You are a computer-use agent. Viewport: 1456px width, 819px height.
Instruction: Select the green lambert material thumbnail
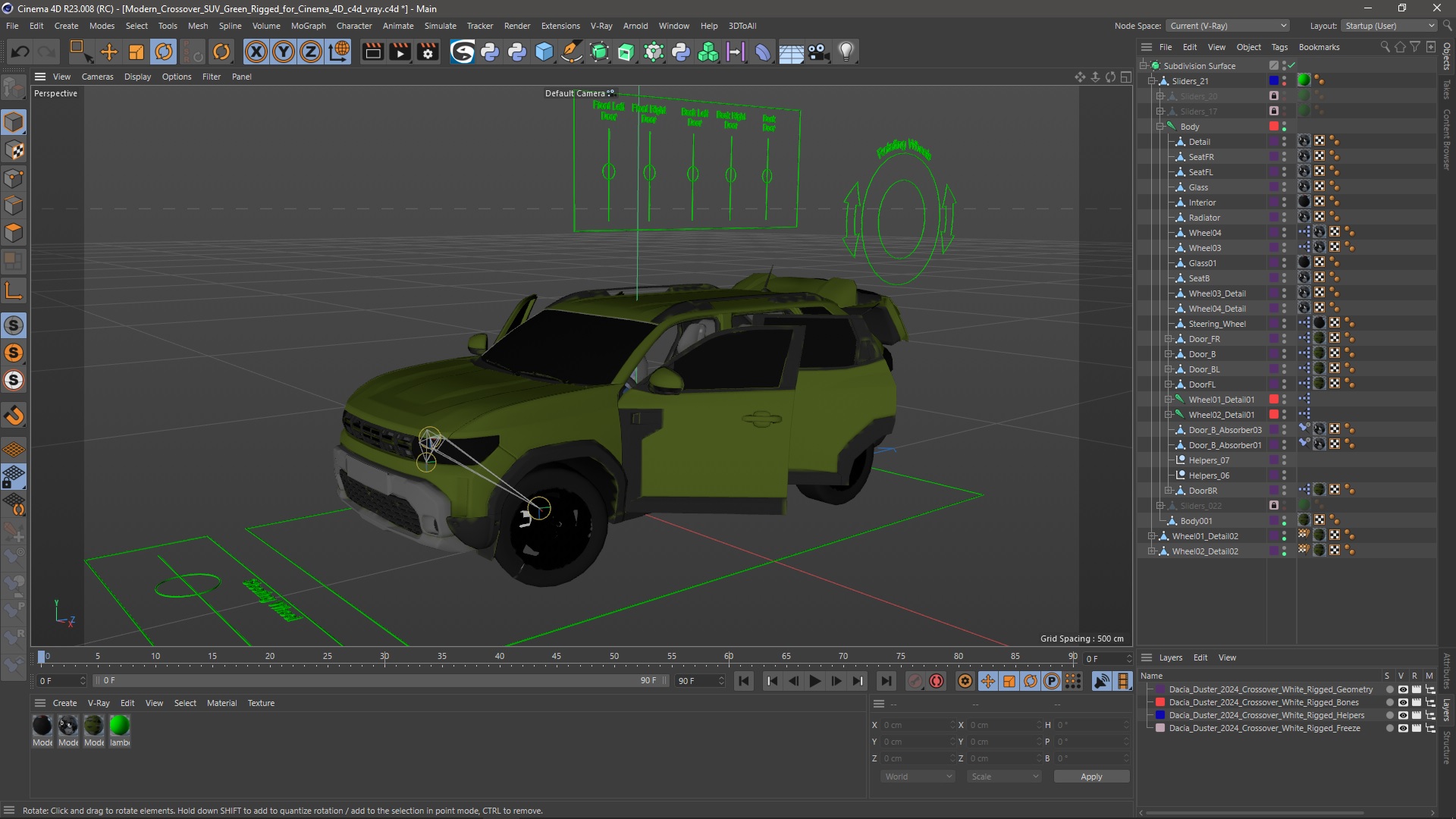point(120,726)
